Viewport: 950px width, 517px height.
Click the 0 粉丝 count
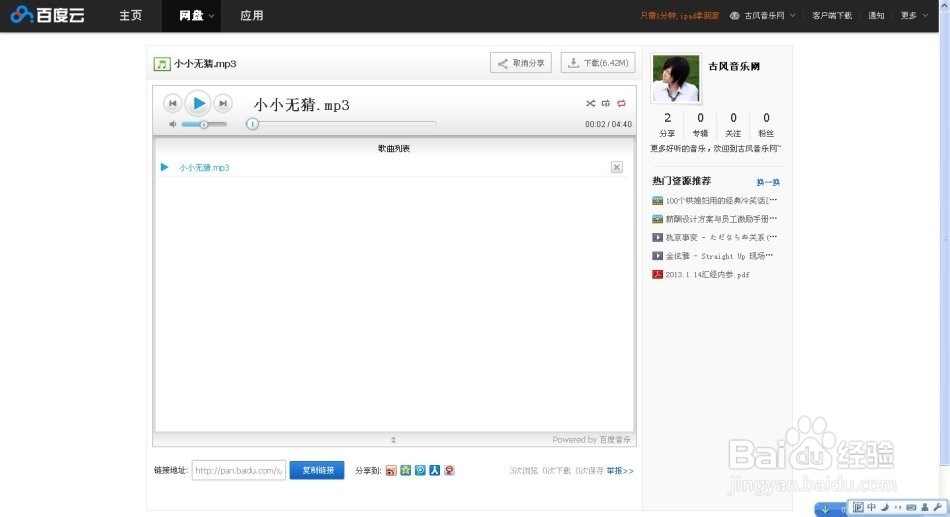point(766,124)
